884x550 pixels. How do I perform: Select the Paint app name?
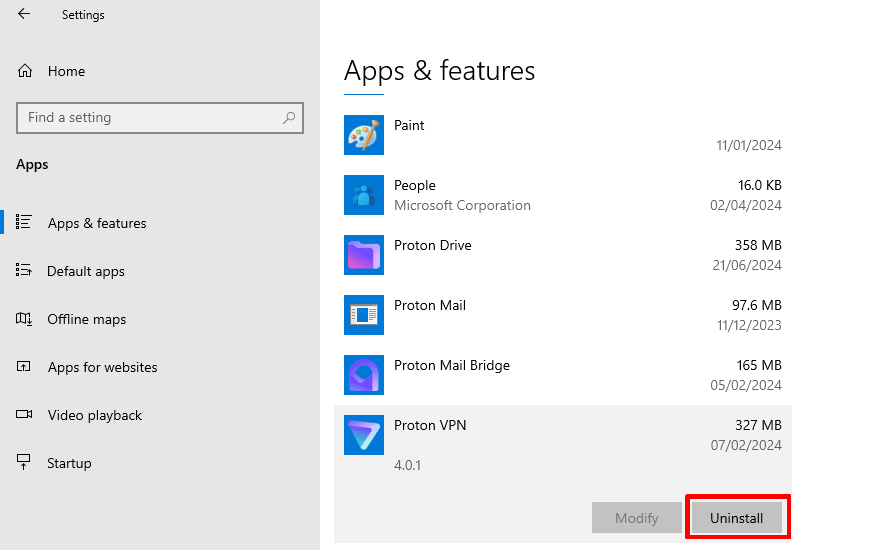[x=409, y=125]
